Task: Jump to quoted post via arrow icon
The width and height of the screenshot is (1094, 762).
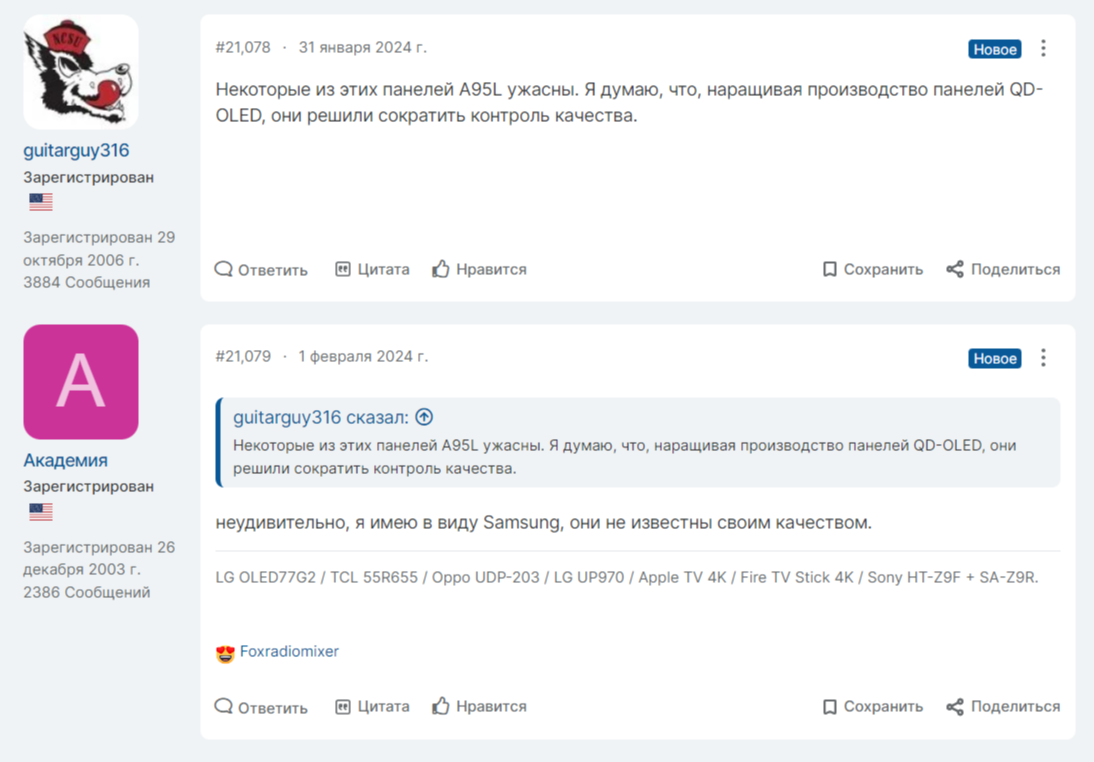Action: tap(424, 417)
